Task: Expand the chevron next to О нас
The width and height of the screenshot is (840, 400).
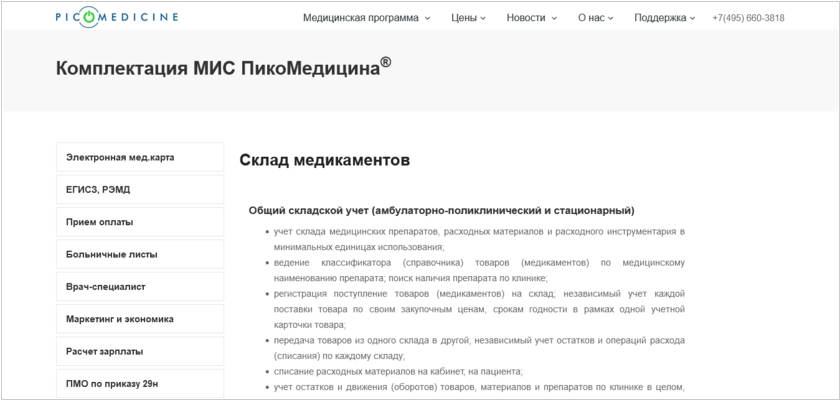Action: click(x=610, y=18)
